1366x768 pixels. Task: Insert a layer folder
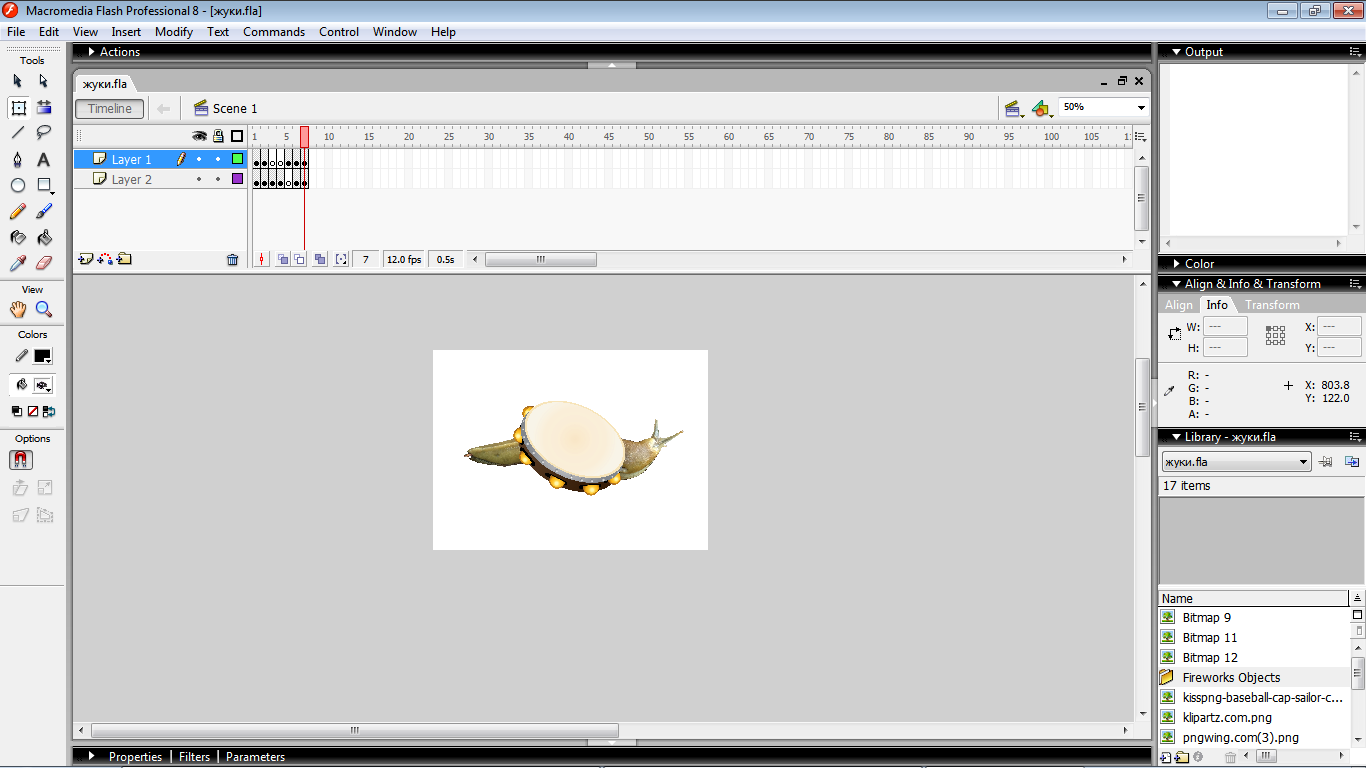tap(124, 259)
